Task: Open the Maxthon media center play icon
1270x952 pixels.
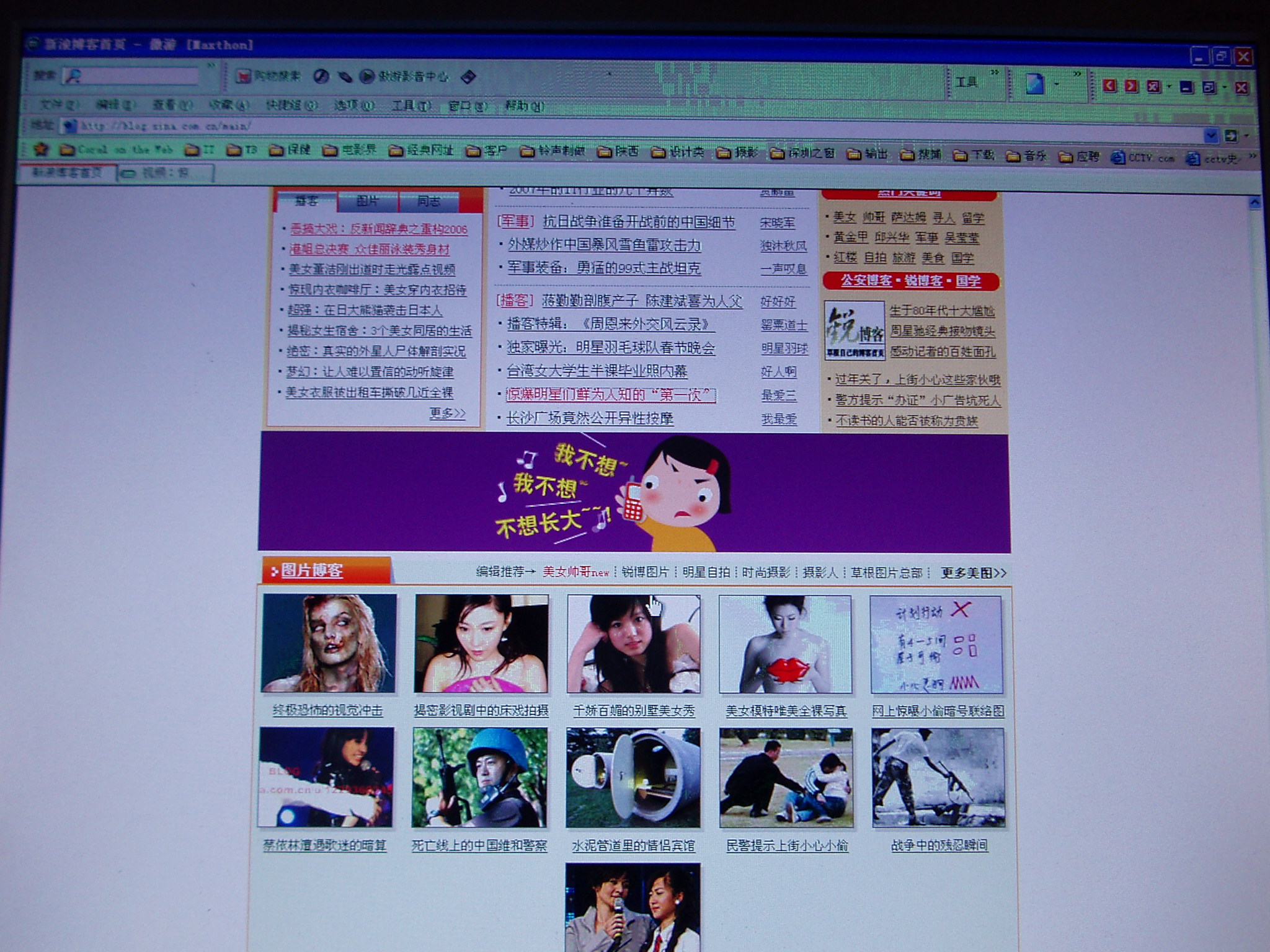Action: 367,76
